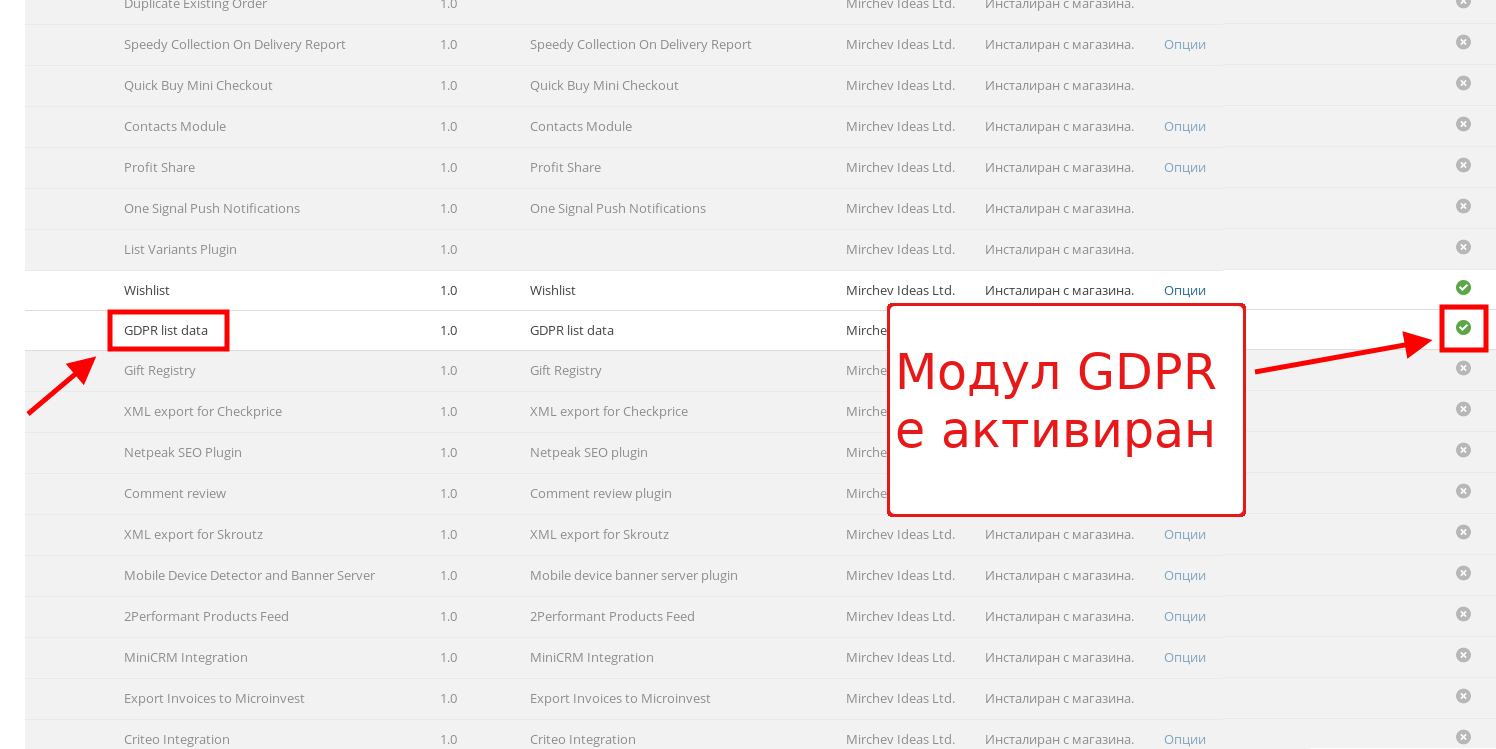The width and height of the screenshot is (1496, 749).
Task: Click Опции in the Profit Share row
Action: click(x=1184, y=167)
